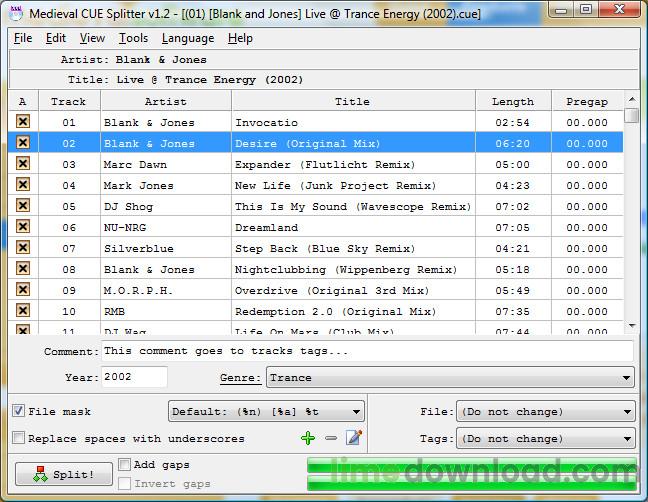
Task: Sort tracks by Length column header
Action: pyautogui.click(x=513, y=101)
